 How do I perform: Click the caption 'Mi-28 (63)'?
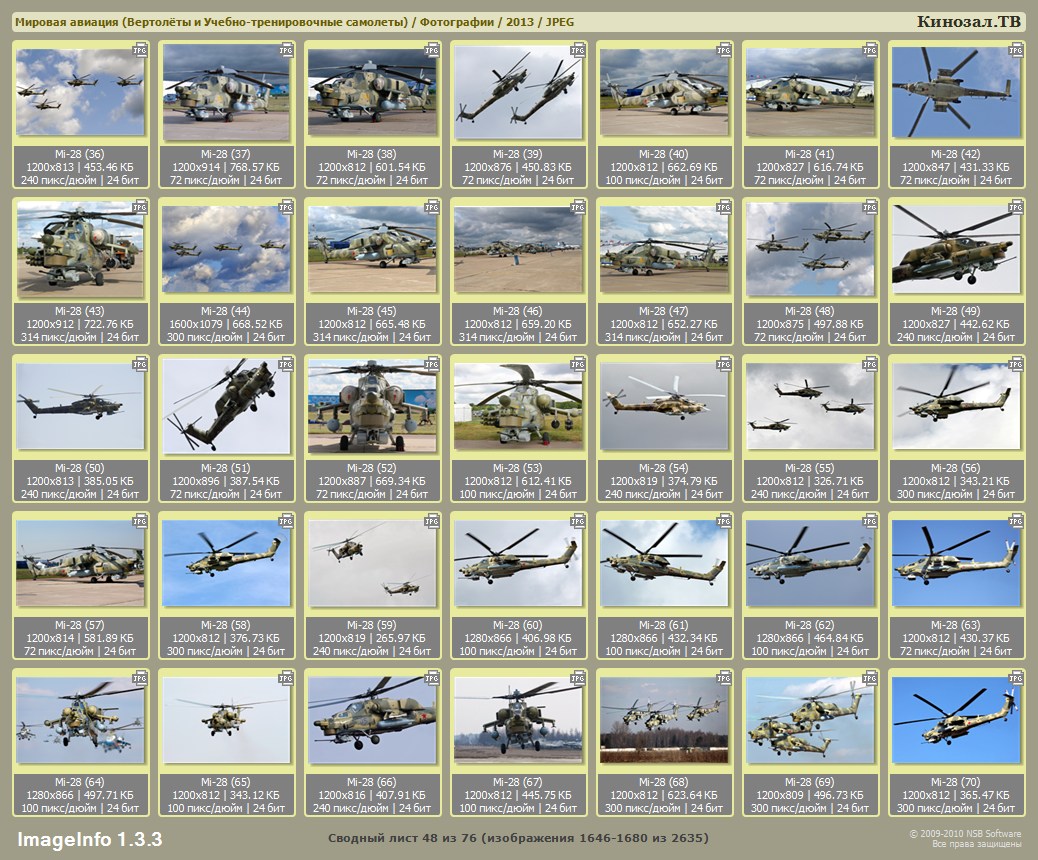click(956, 625)
